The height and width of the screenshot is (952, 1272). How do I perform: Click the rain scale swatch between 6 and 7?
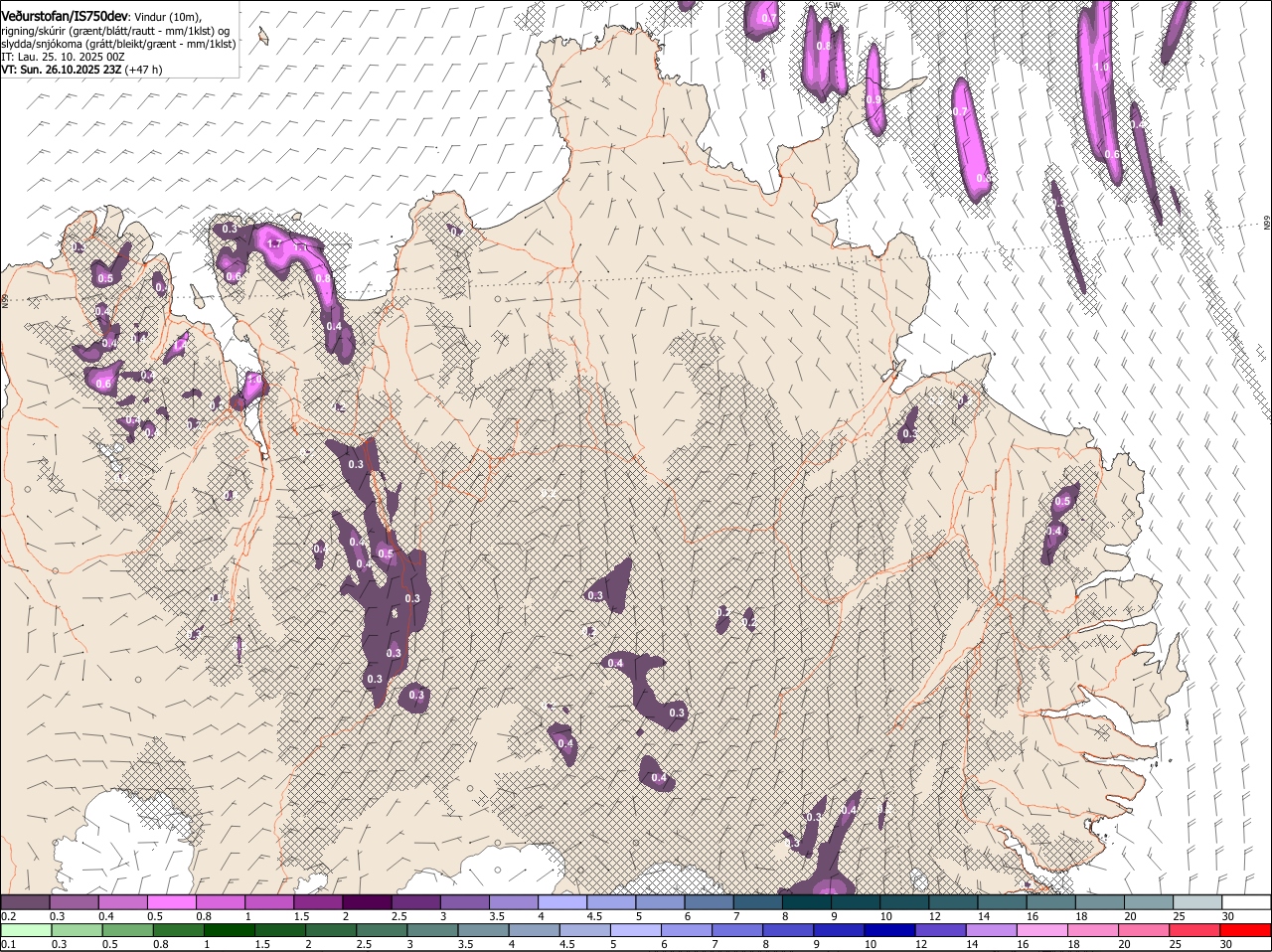(x=687, y=930)
